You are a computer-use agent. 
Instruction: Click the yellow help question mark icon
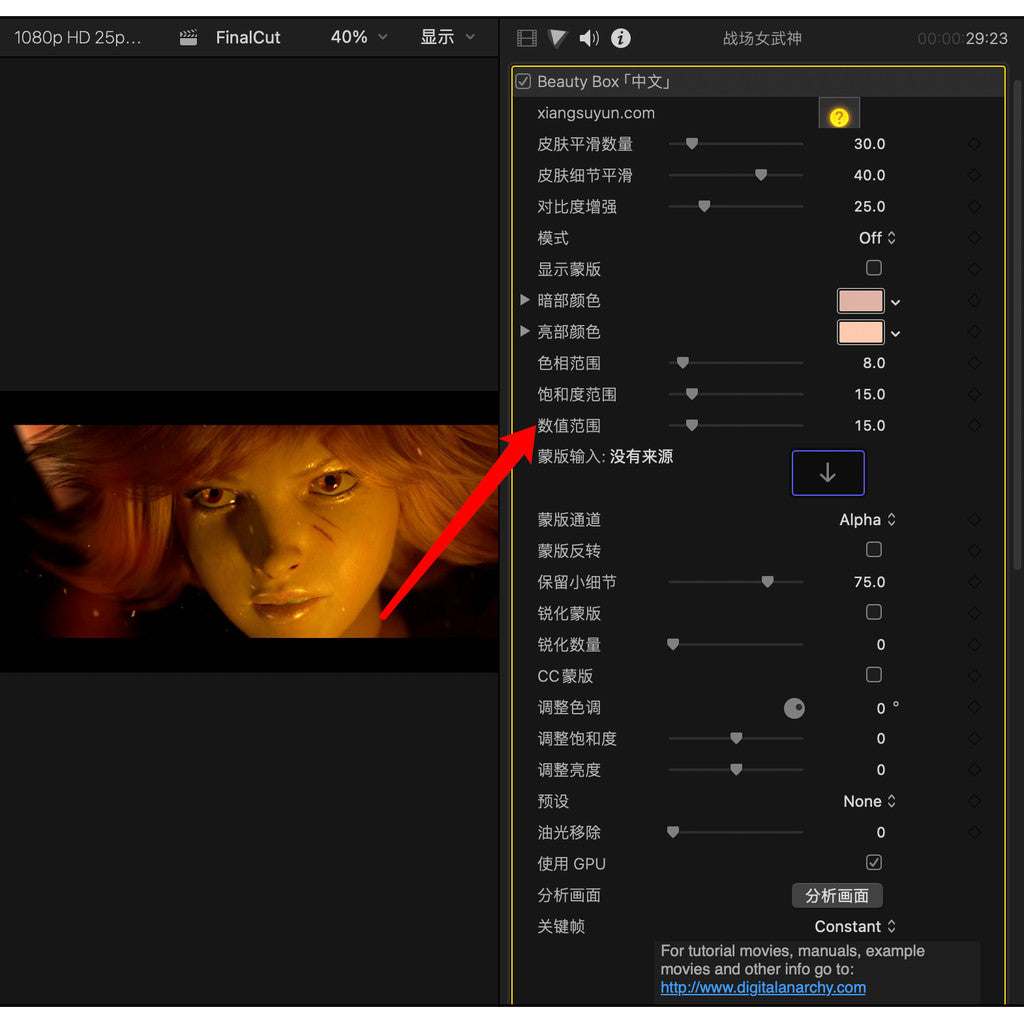[x=839, y=117]
